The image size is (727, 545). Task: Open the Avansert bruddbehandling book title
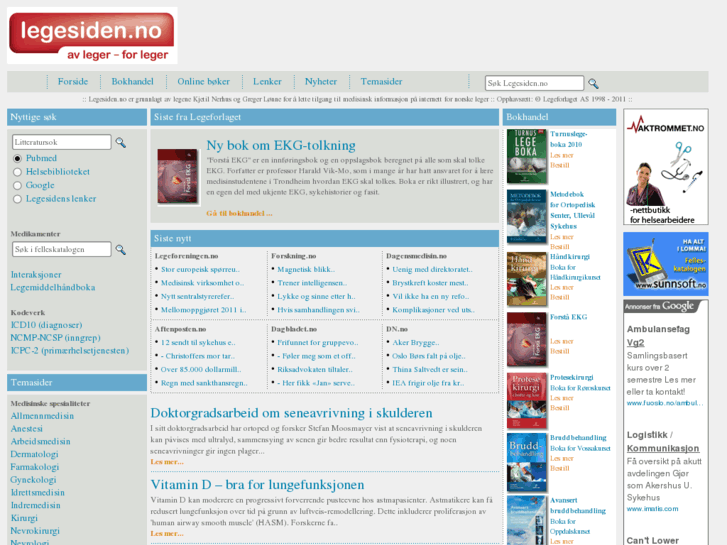pos(578,506)
